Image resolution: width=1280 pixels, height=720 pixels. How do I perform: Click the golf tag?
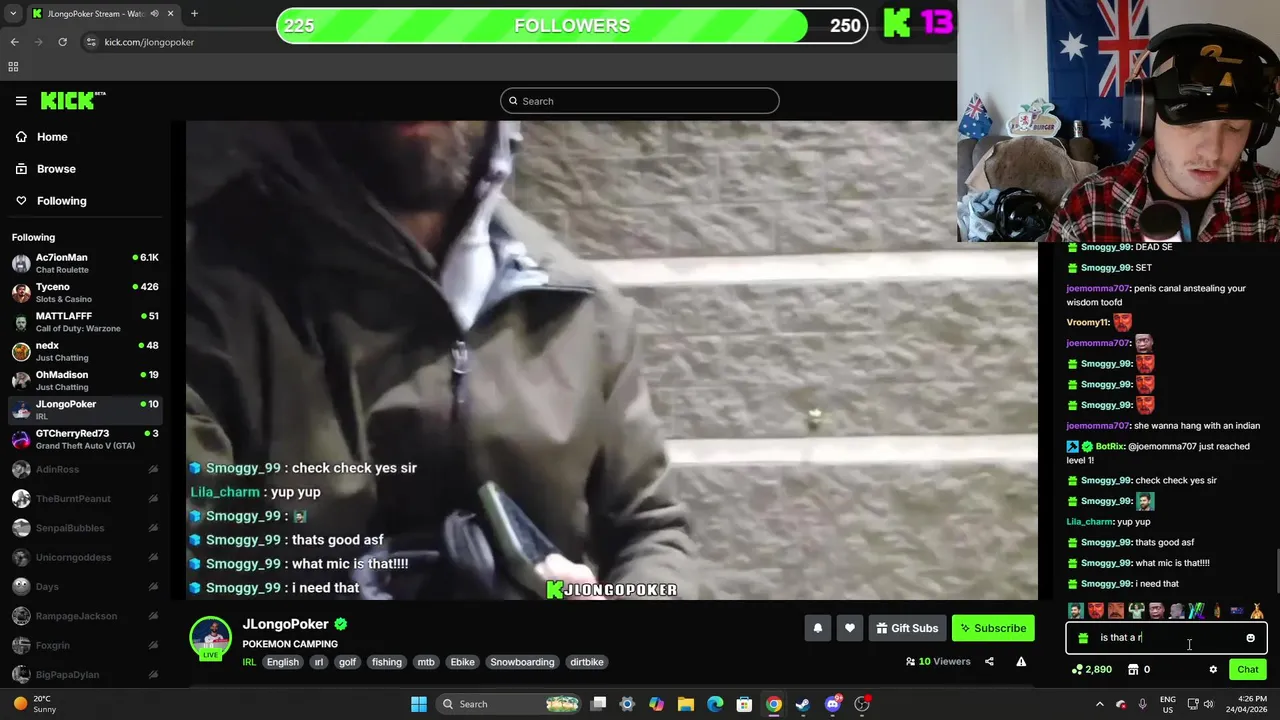347,662
